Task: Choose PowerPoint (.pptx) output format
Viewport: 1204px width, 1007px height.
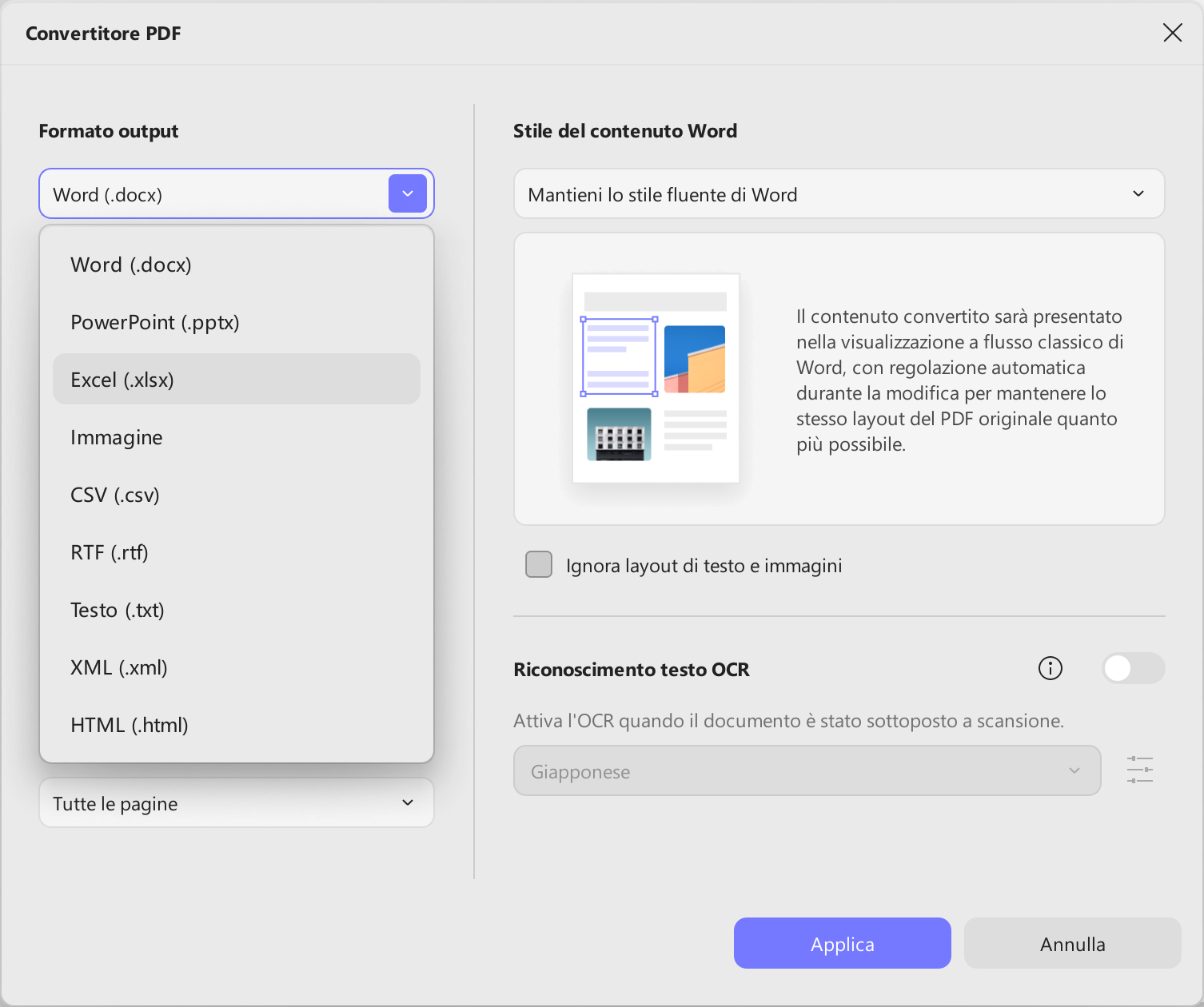Action: click(x=237, y=322)
